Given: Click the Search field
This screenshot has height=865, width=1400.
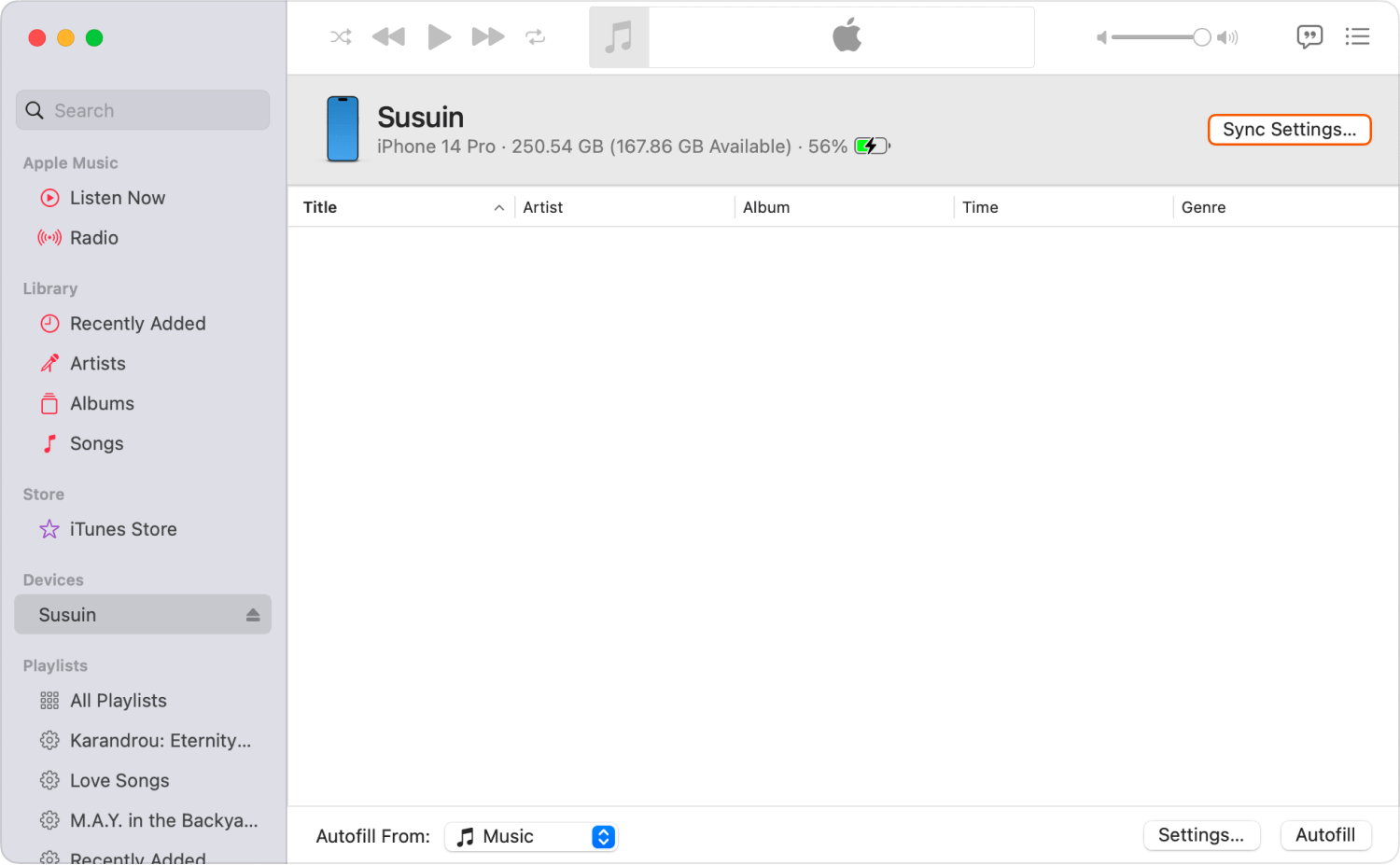Looking at the screenshot, I should coord(143,110).
